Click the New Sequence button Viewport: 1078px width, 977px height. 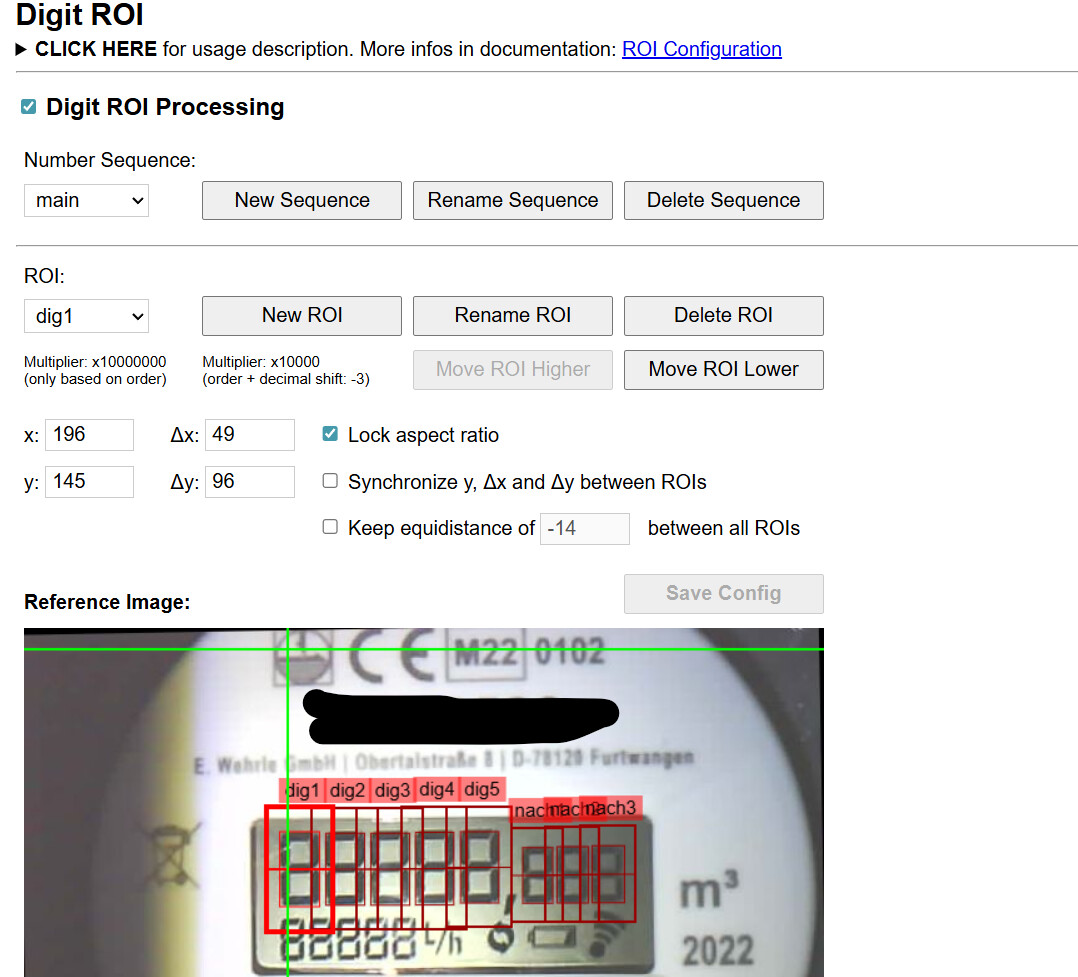(x=302, y=200)
